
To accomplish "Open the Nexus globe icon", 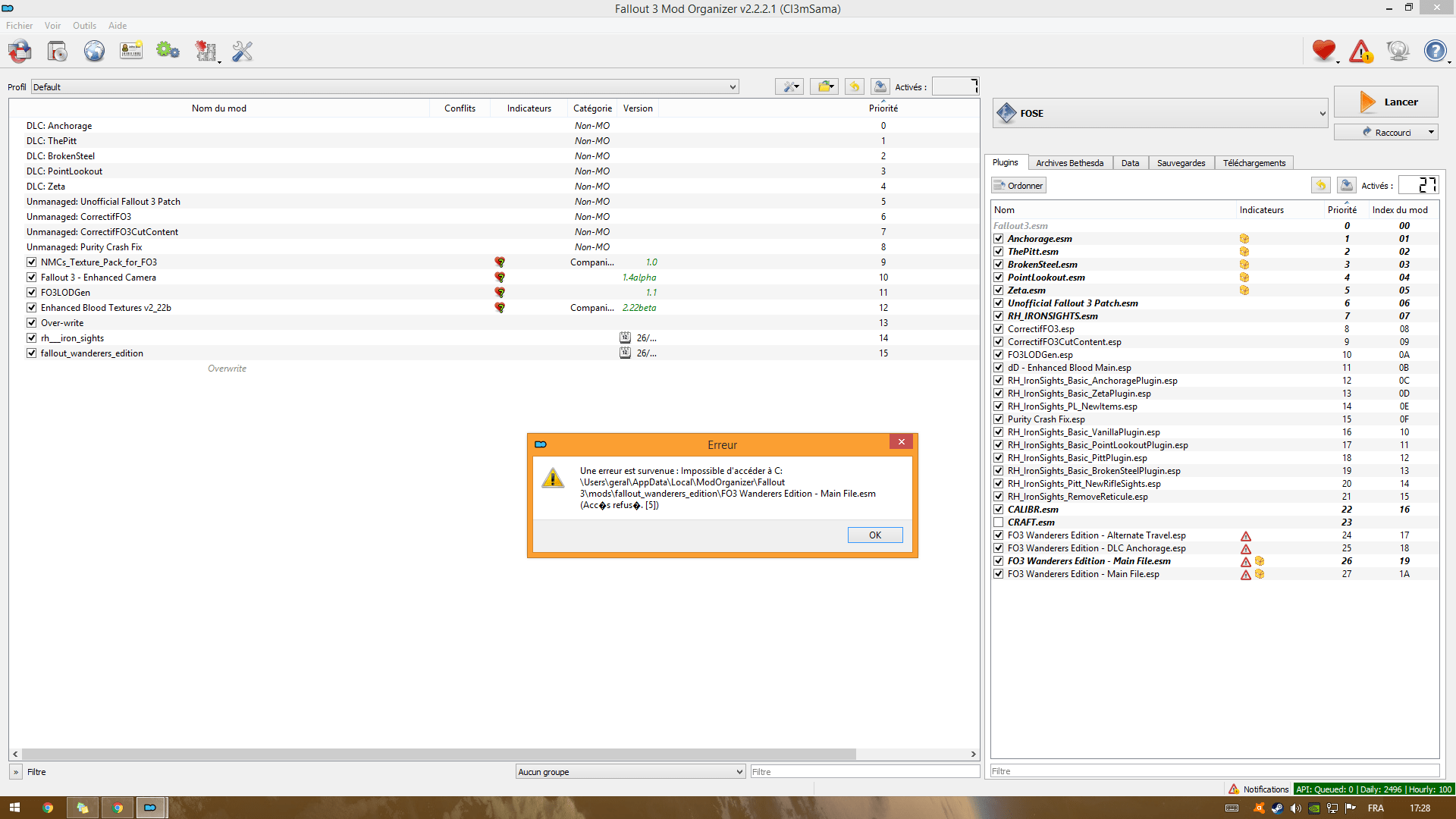I will pyautogui.click(x=94, y=52).
